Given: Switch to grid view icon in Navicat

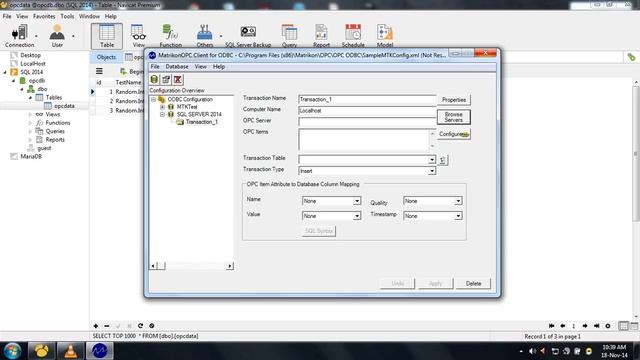Looking at the screenshot, I should (623, 326).
